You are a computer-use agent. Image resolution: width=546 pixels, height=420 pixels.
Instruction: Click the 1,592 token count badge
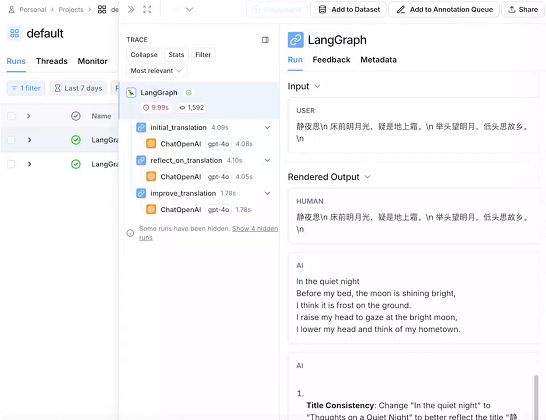tap(192, 108)
